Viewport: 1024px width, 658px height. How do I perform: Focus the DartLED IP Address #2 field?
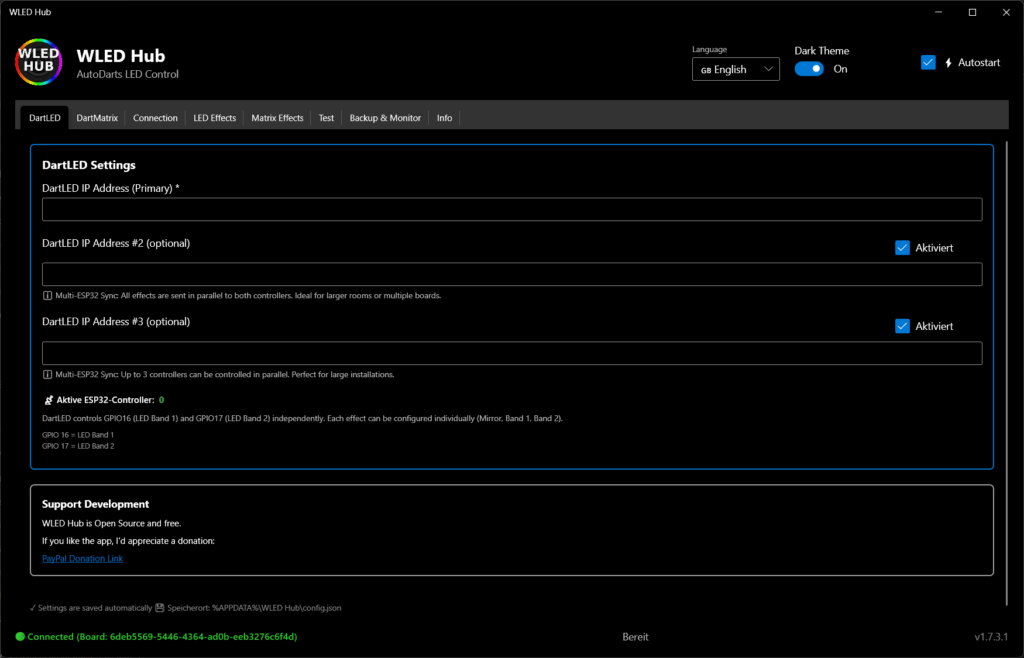(x=511, y=274)
